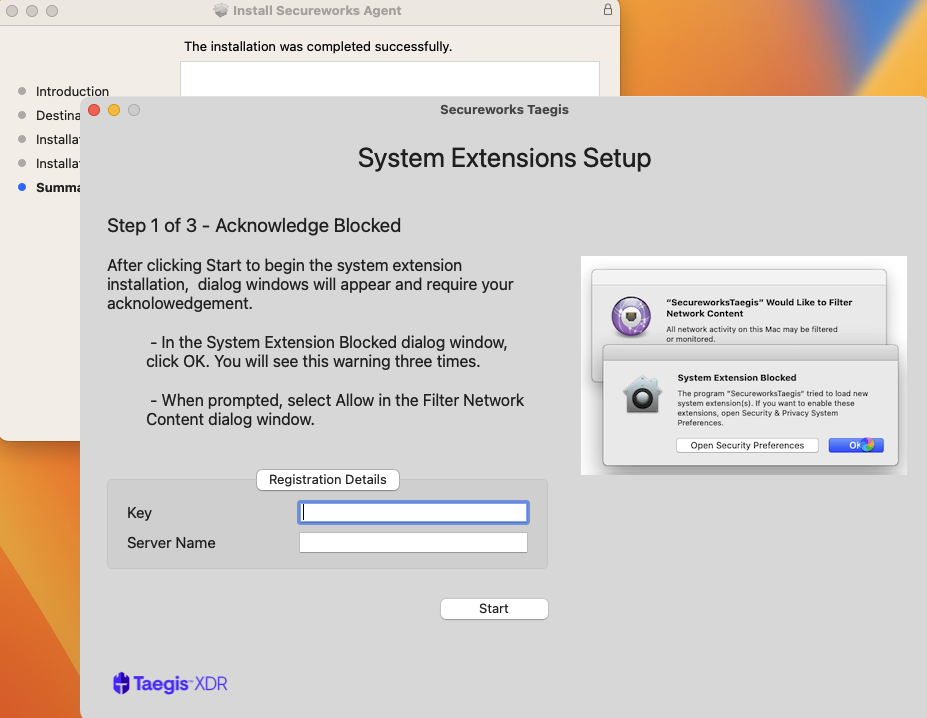Click the "Secureworks Taegis" window title

[504, 109]
